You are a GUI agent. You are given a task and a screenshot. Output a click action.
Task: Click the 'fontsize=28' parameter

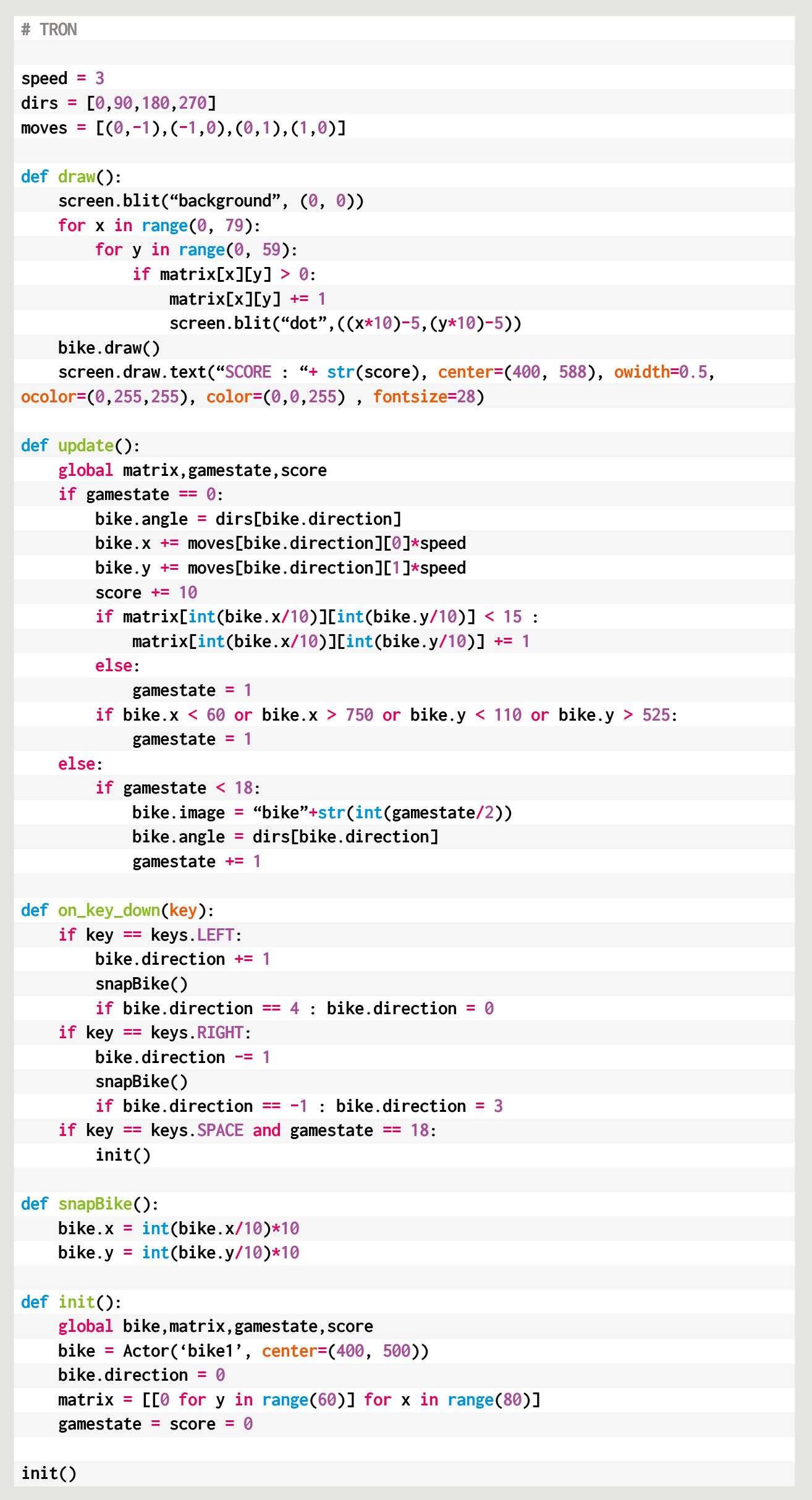pos(428,397)
